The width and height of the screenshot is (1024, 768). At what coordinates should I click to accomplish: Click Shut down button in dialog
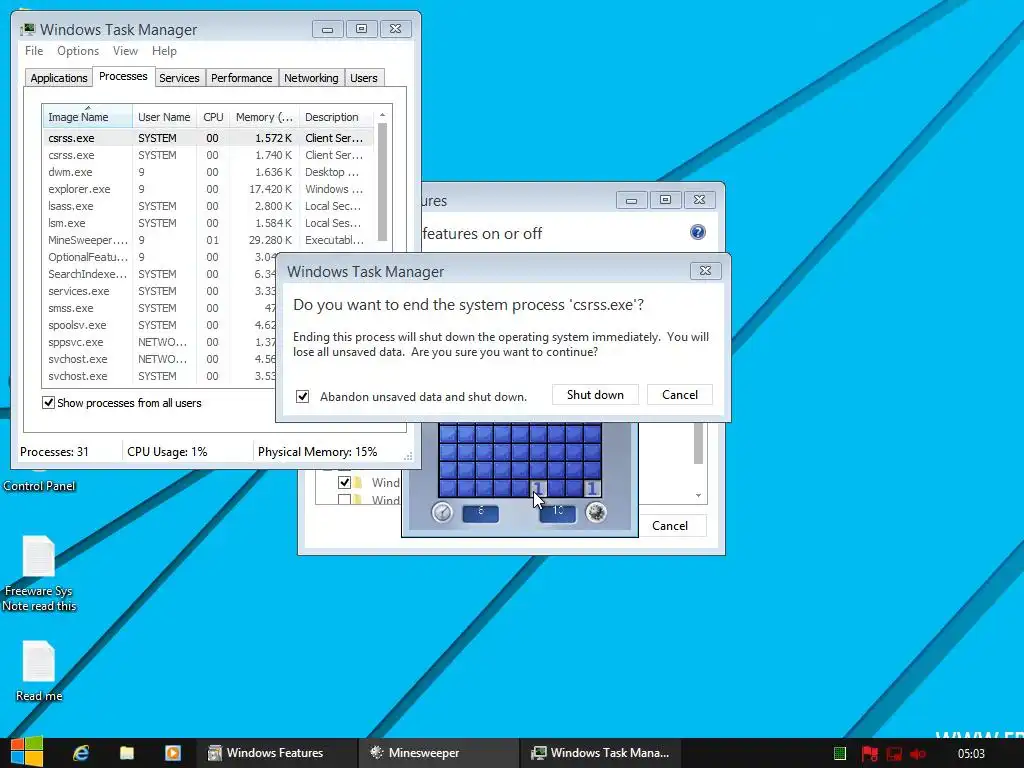tap(595, 394)
